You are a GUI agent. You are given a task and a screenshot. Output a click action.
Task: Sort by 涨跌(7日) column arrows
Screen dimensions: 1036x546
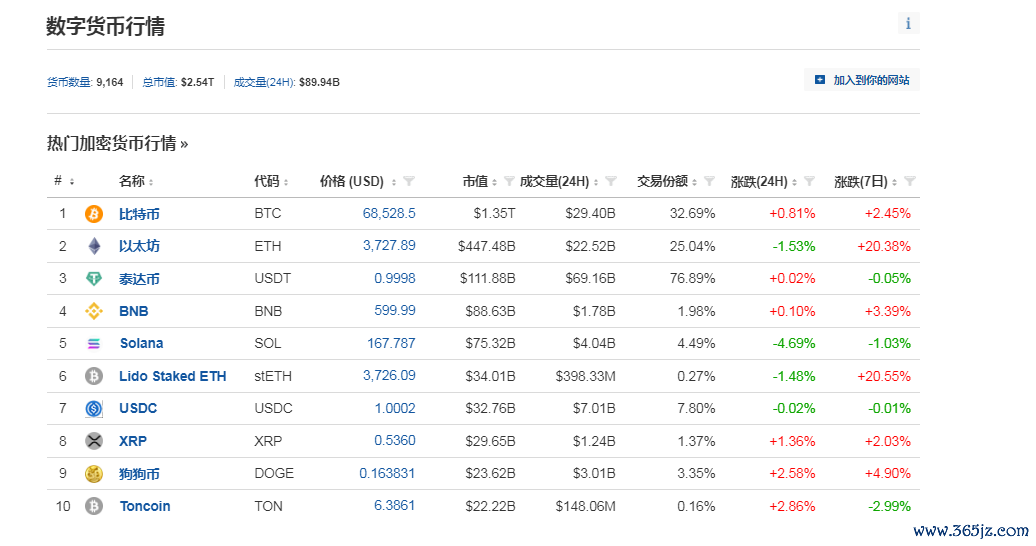[x=894, y=182]
